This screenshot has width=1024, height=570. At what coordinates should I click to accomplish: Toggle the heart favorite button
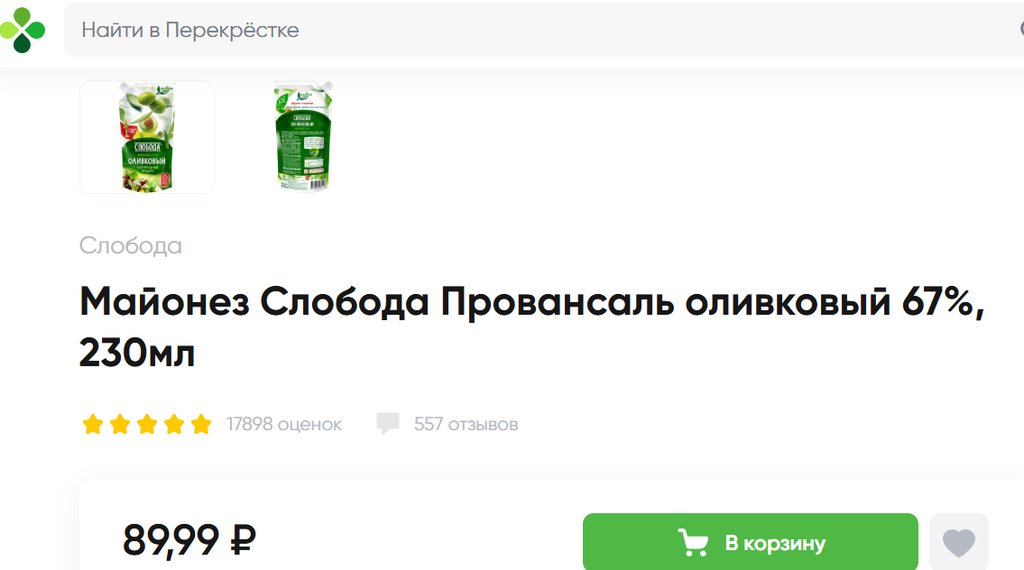point(959,542)
